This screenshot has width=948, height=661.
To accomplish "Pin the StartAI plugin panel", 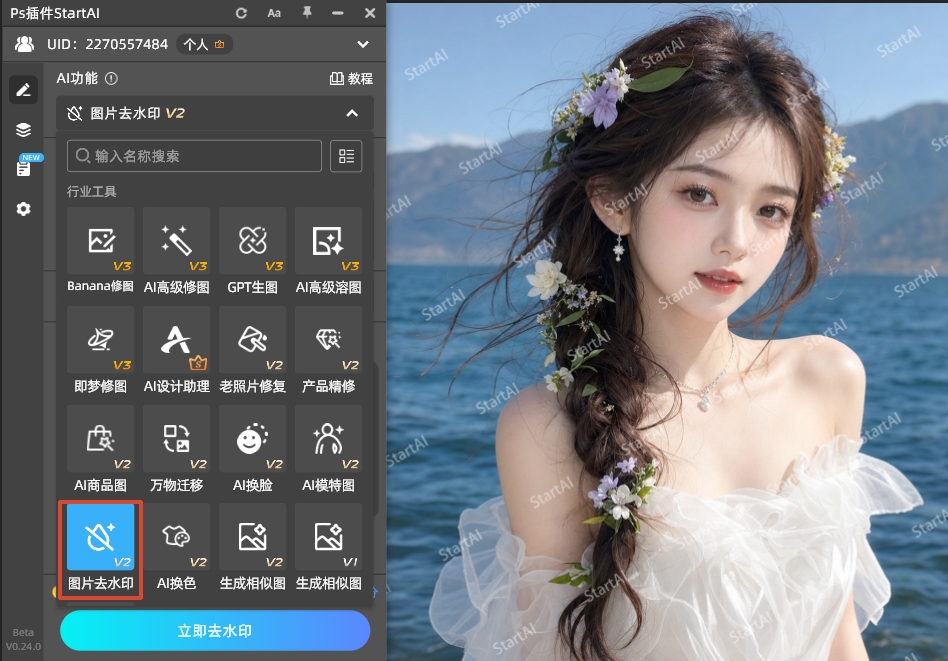I will [x=307, y=13].
